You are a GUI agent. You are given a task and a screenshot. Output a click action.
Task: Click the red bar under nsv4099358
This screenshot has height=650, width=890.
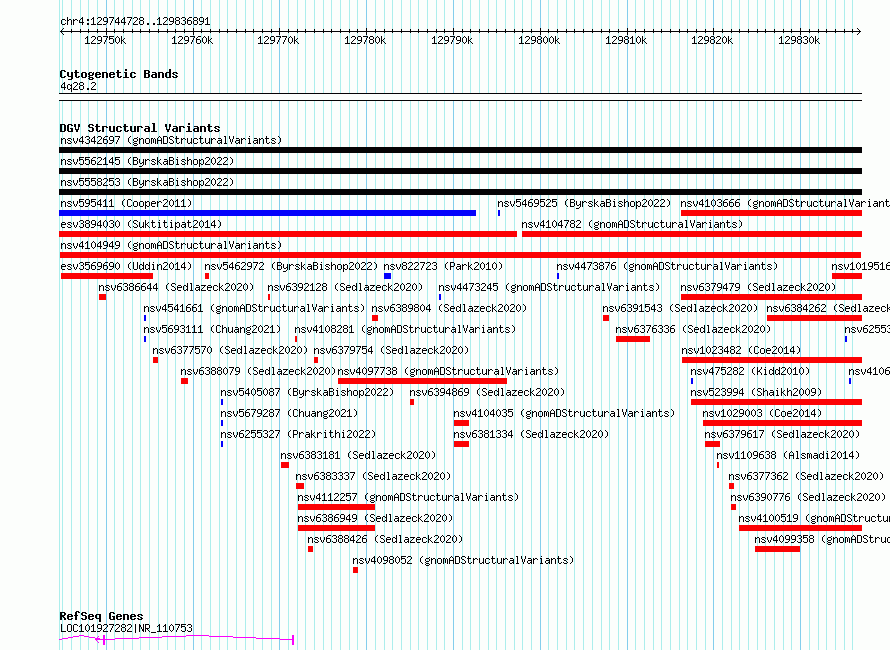tap(778, 549)
